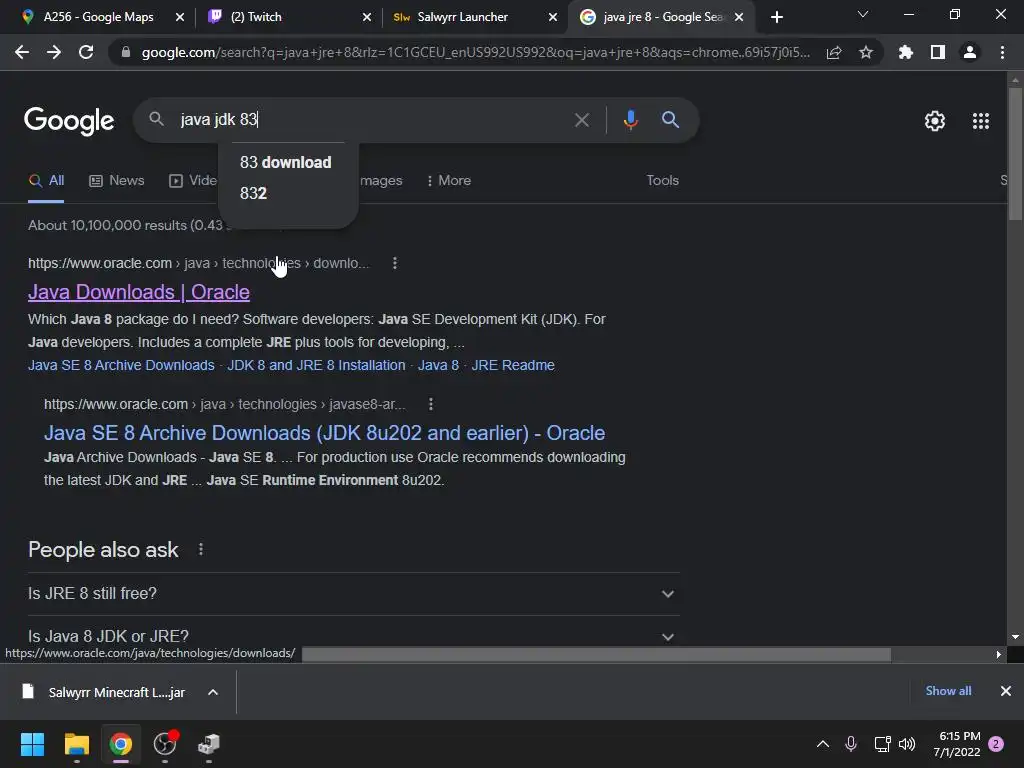
Task: Open the JRE Readme sitelink
Action: click(513, 366)
